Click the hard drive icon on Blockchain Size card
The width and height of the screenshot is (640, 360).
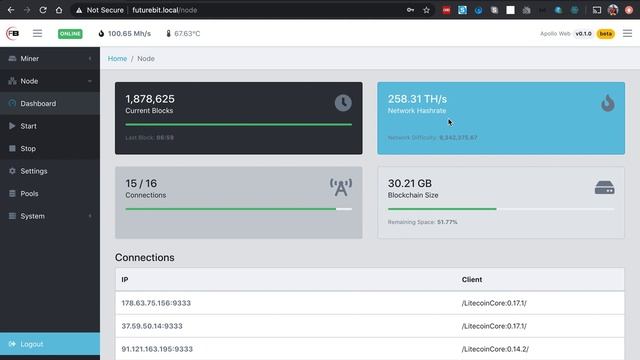[x=604, y=188]
